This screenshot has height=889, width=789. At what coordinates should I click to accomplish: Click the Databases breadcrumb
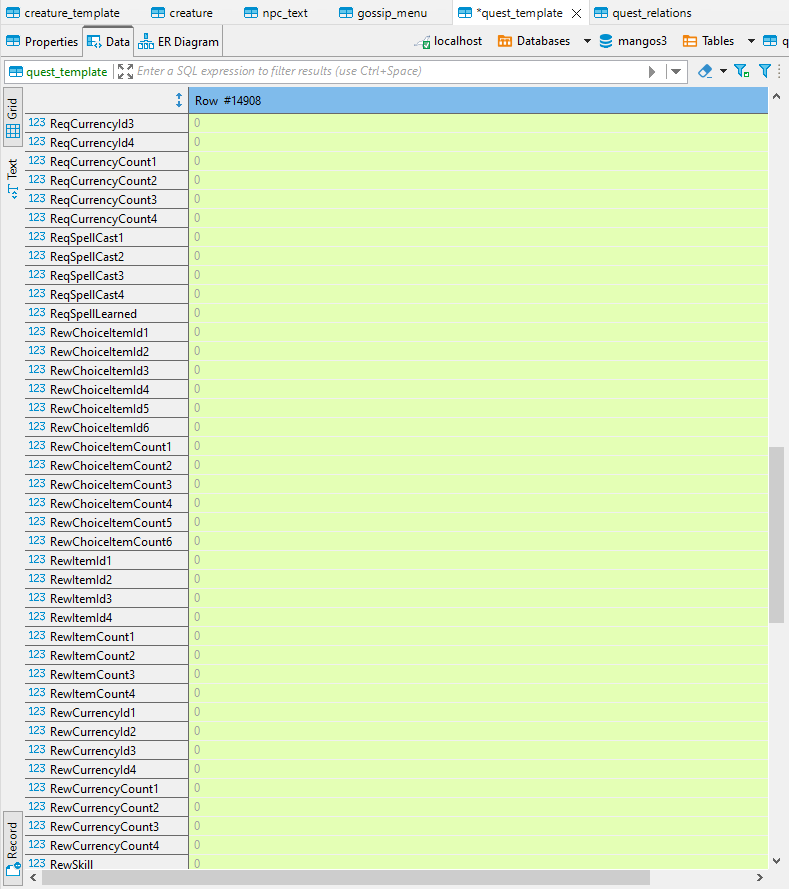point(534,41)
